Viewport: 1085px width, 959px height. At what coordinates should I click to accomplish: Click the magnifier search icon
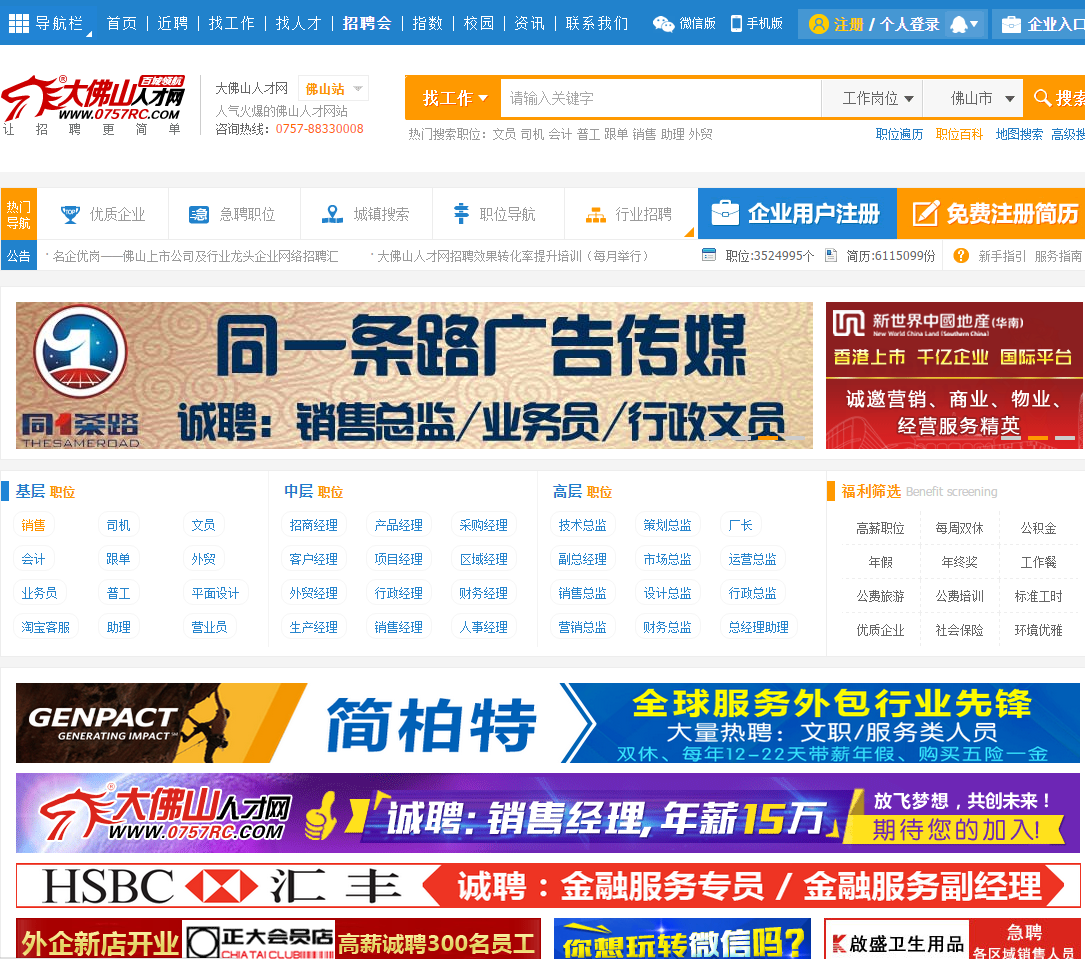click(1041, 98)
